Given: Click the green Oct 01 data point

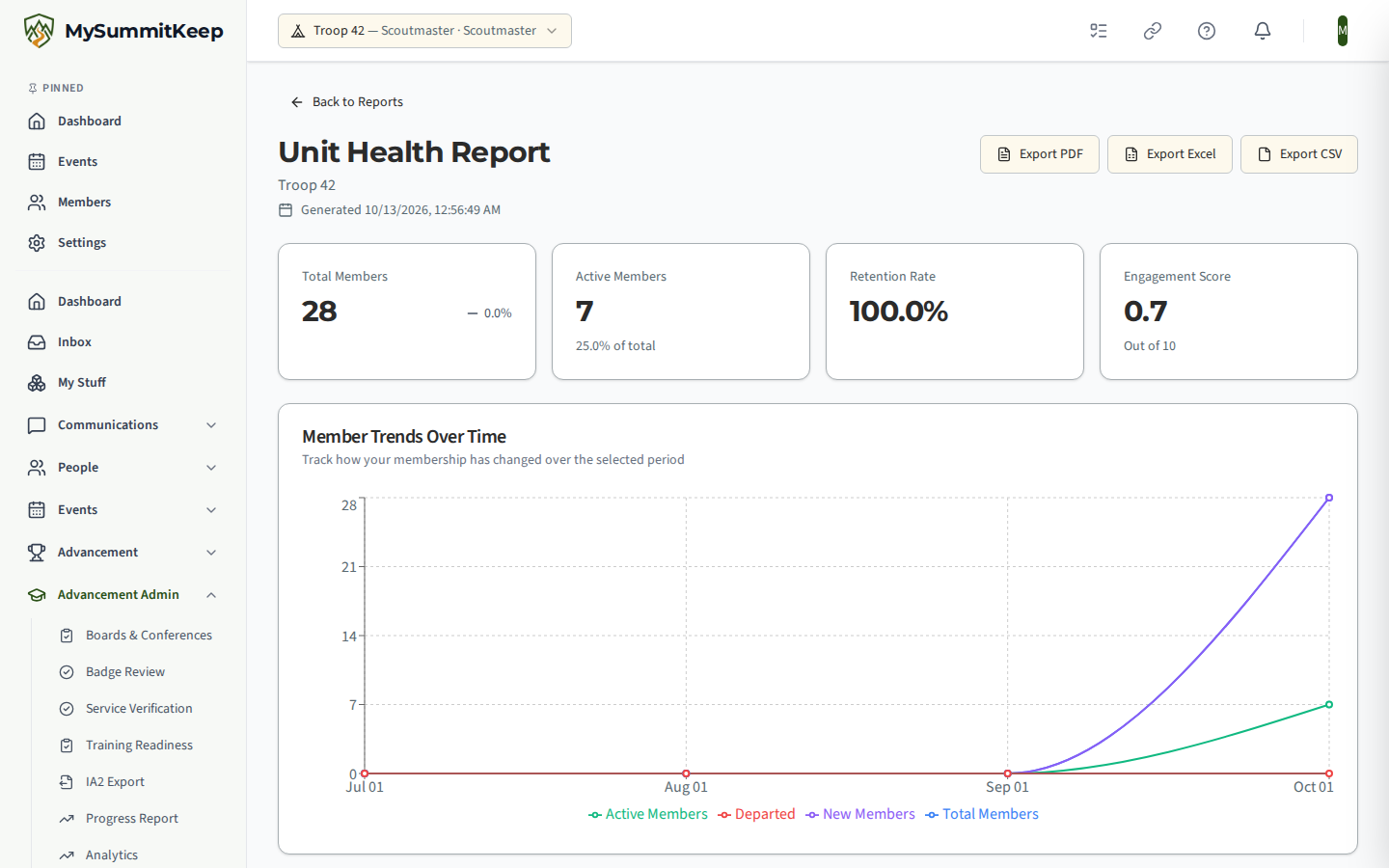Looking at the screenshot, I should click(1329, 704).
